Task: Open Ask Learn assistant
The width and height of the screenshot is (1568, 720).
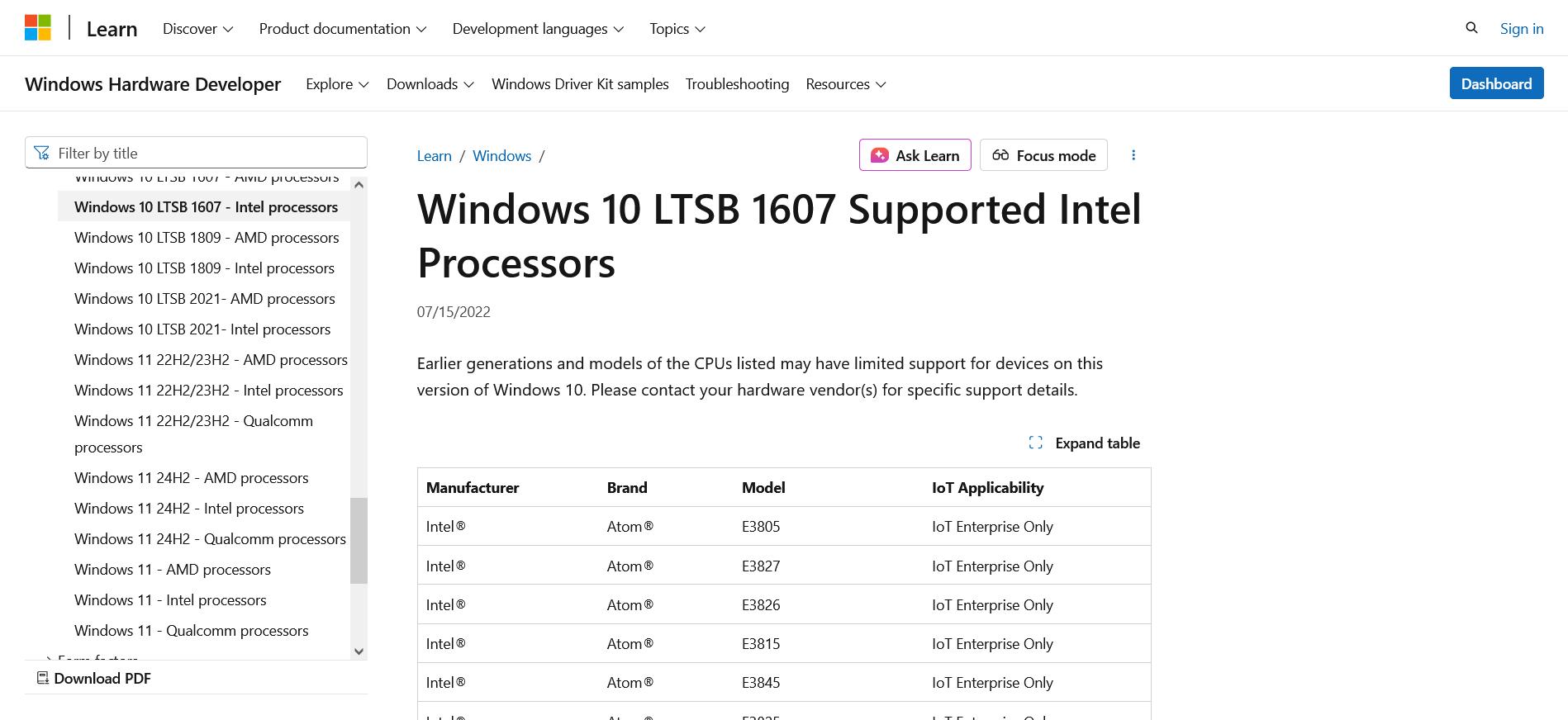Action: [915, 155]
